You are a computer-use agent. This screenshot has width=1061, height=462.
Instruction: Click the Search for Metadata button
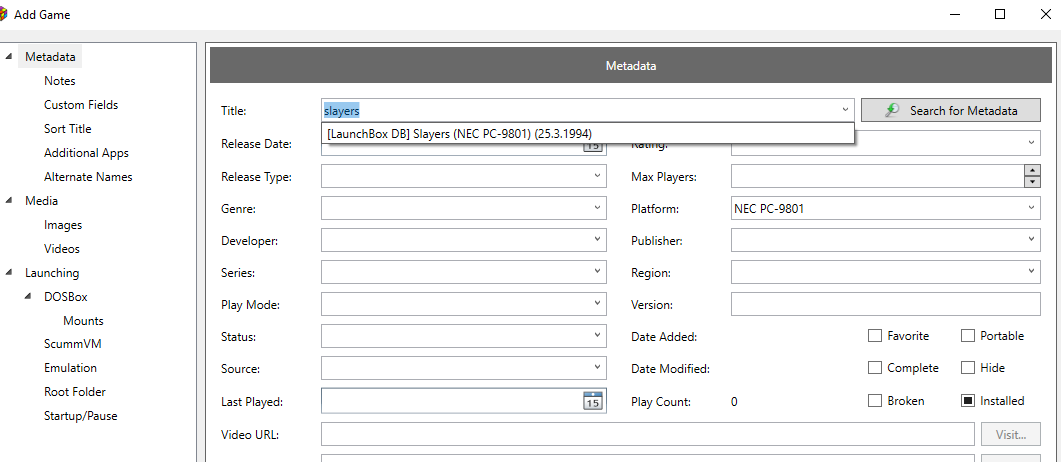(x=951, y=110)
